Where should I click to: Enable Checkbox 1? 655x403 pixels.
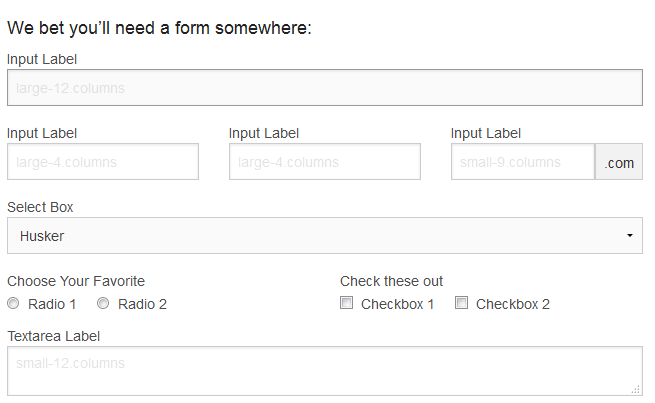pyautogui.click(x=347, y=303)
